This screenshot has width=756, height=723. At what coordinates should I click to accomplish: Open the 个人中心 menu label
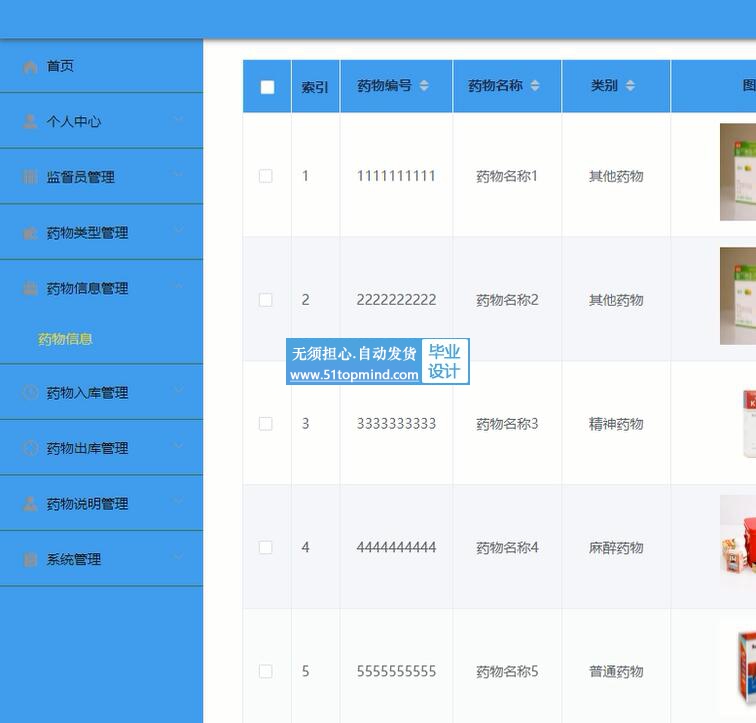tap(74, 121)
